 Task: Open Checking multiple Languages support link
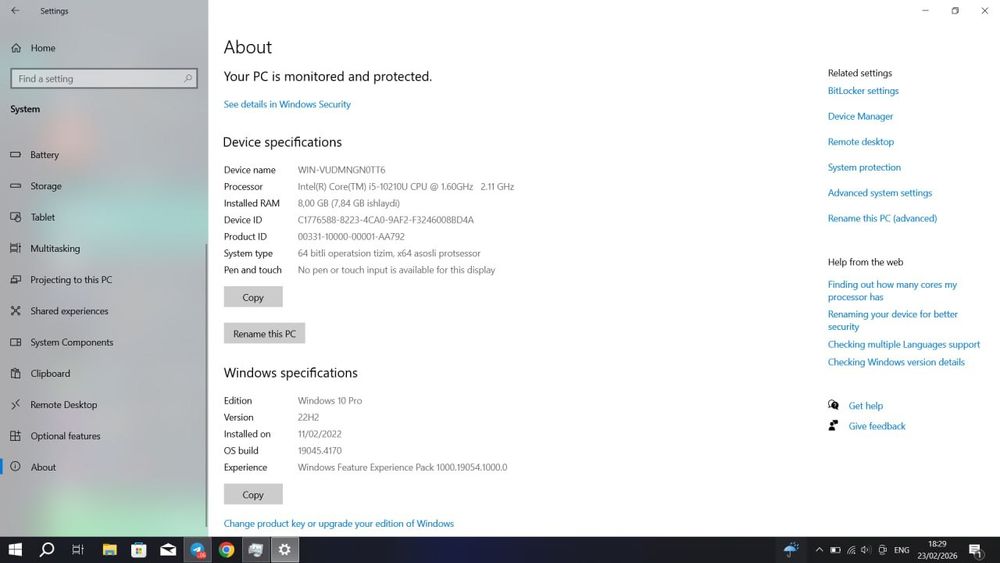click(x=904, y=344)
